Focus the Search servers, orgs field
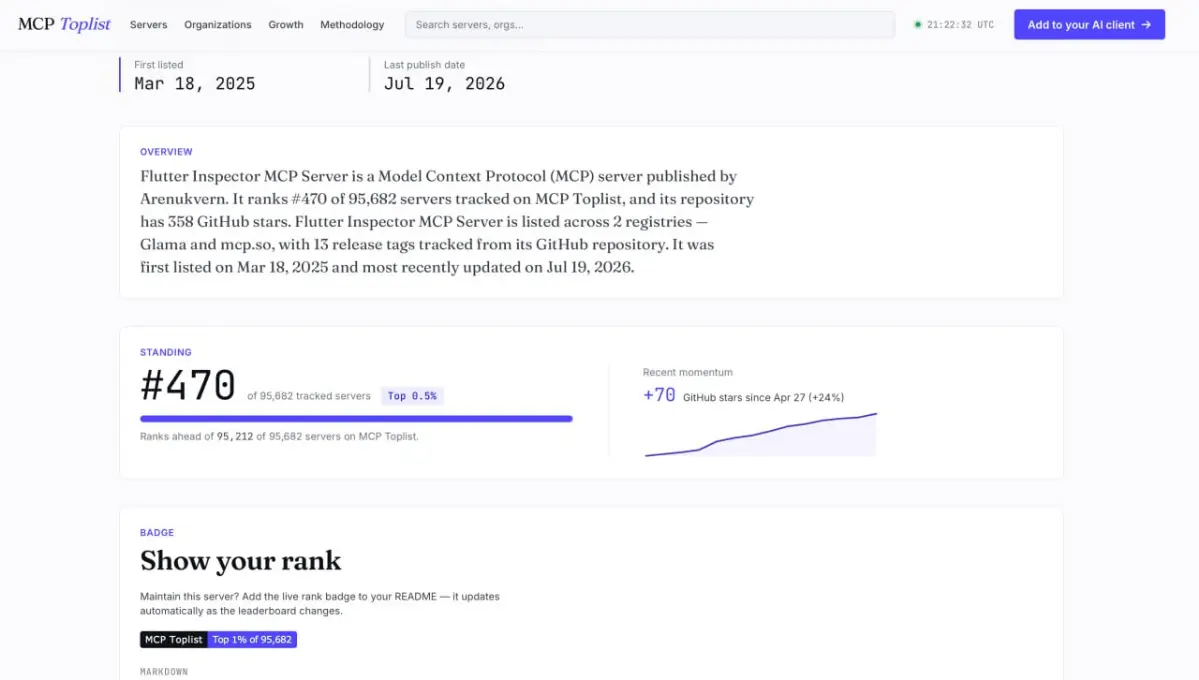 pyautogui.click(x=650, y=24)
